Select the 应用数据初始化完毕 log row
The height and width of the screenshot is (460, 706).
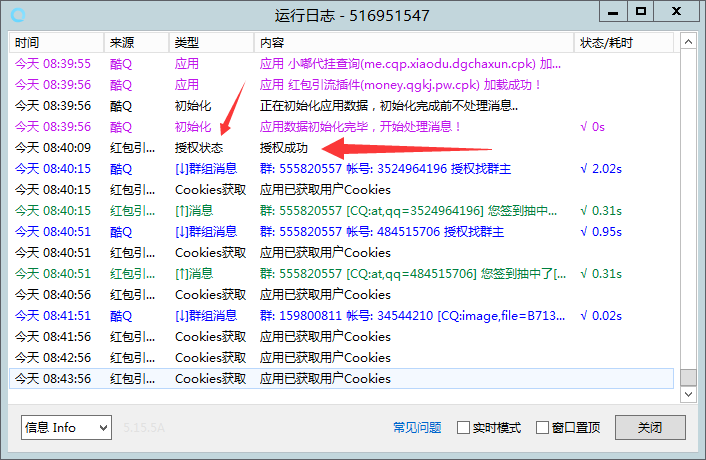pos(341,127)
